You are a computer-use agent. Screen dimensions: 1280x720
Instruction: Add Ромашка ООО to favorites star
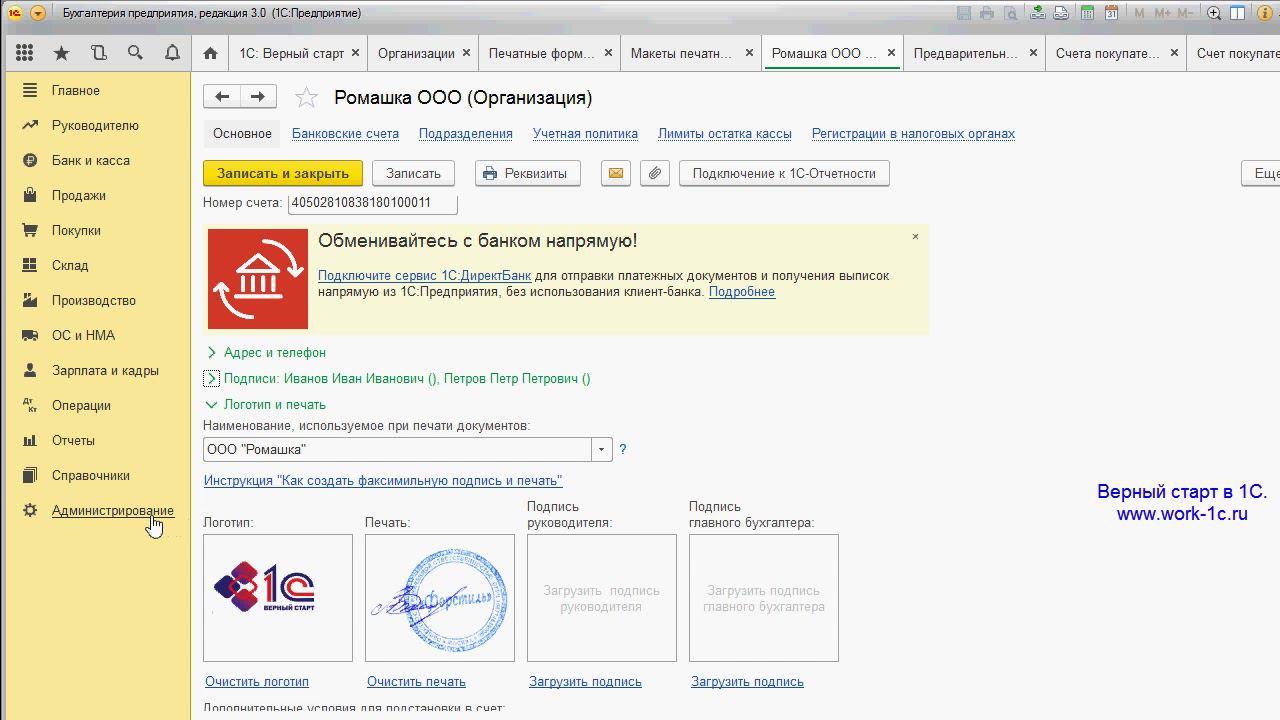point(306,97)
